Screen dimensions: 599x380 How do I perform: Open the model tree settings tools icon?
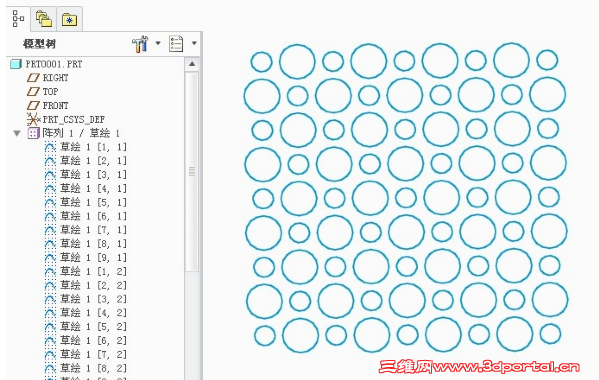click(x=140, y=44)
